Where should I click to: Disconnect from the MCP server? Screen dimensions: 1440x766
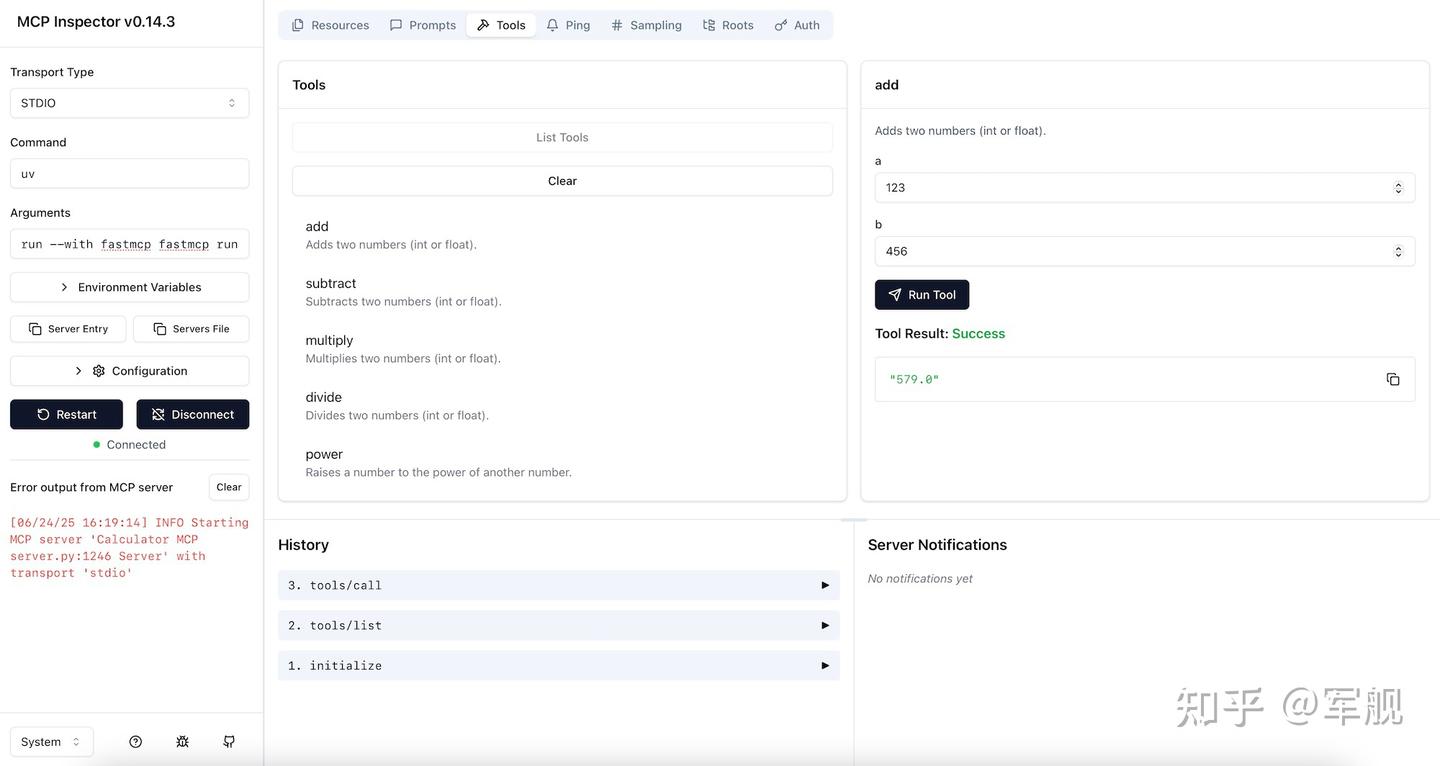click(x=193, y=414)
